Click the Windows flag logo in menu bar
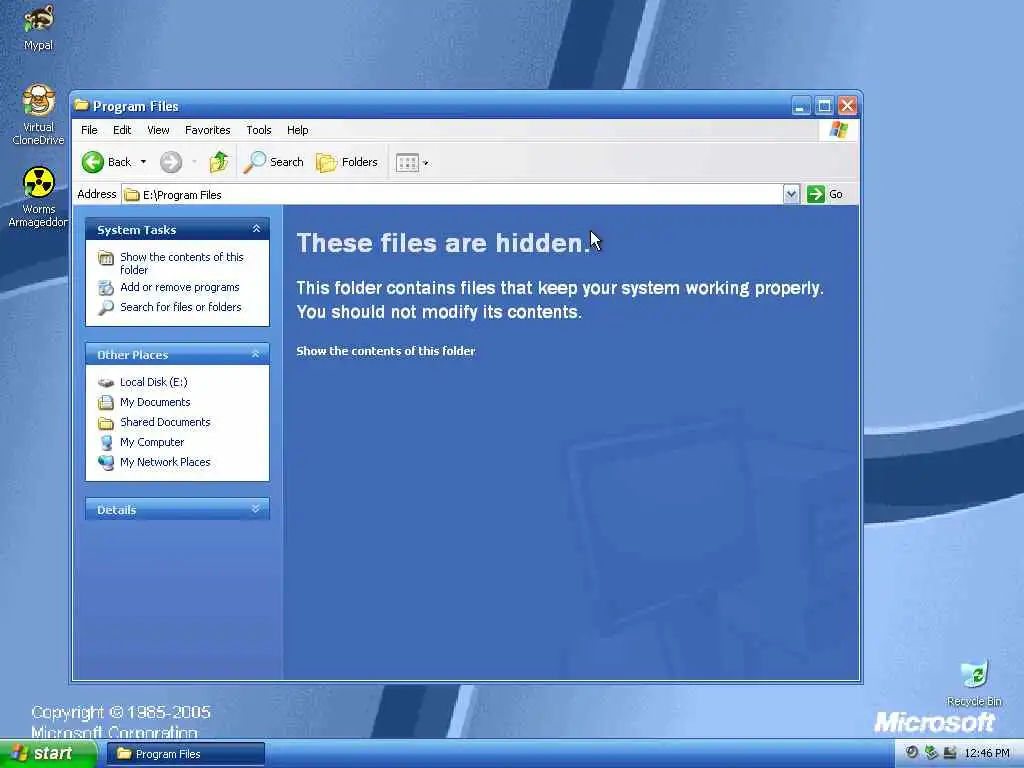Image resolution: width=1024 pixels, height=768 pixels. pyautogui.click(x=839, y=129)
